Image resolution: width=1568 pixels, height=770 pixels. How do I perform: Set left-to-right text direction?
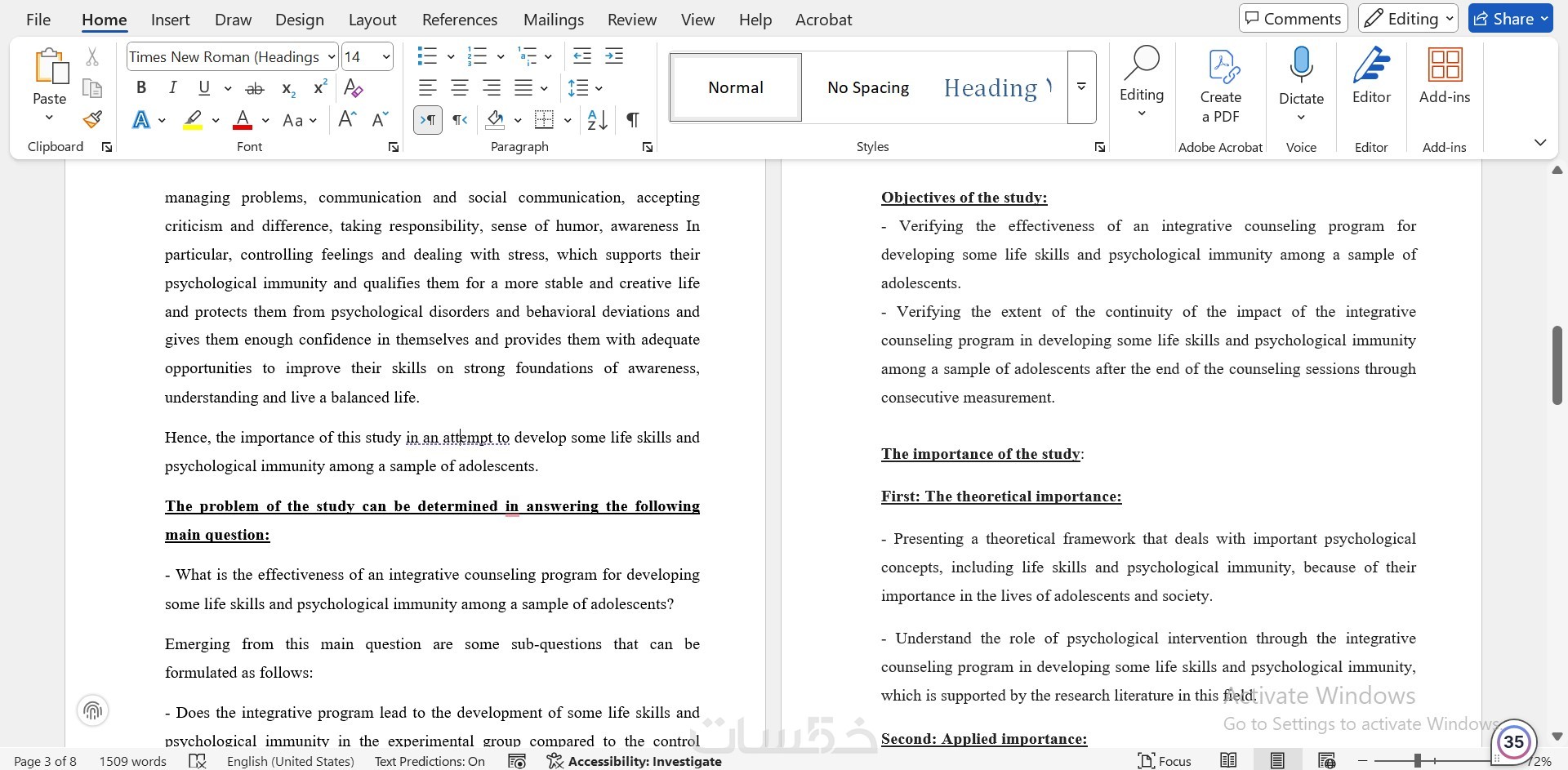428,120
